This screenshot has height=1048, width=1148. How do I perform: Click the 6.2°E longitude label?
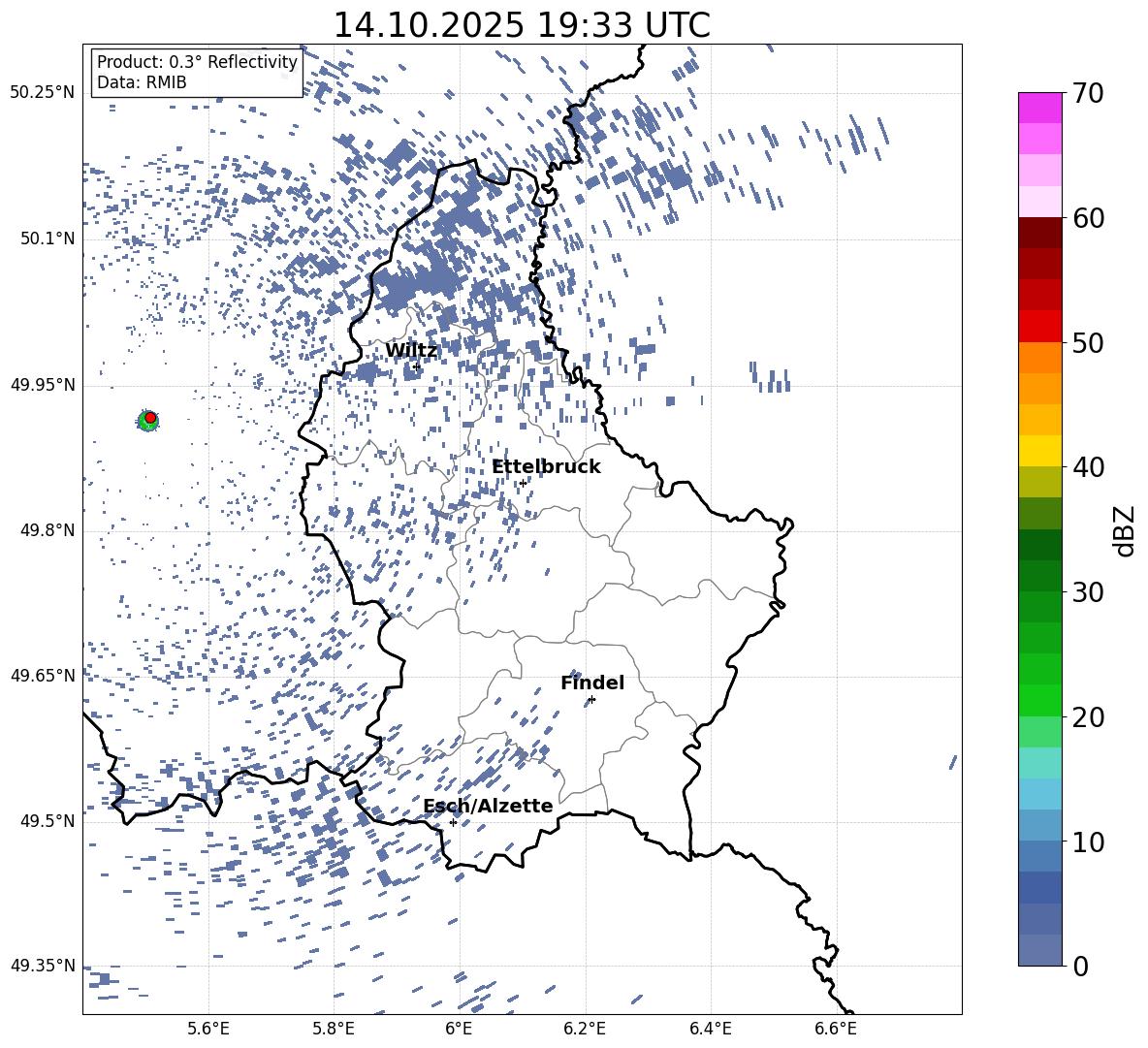(585, 1029)
